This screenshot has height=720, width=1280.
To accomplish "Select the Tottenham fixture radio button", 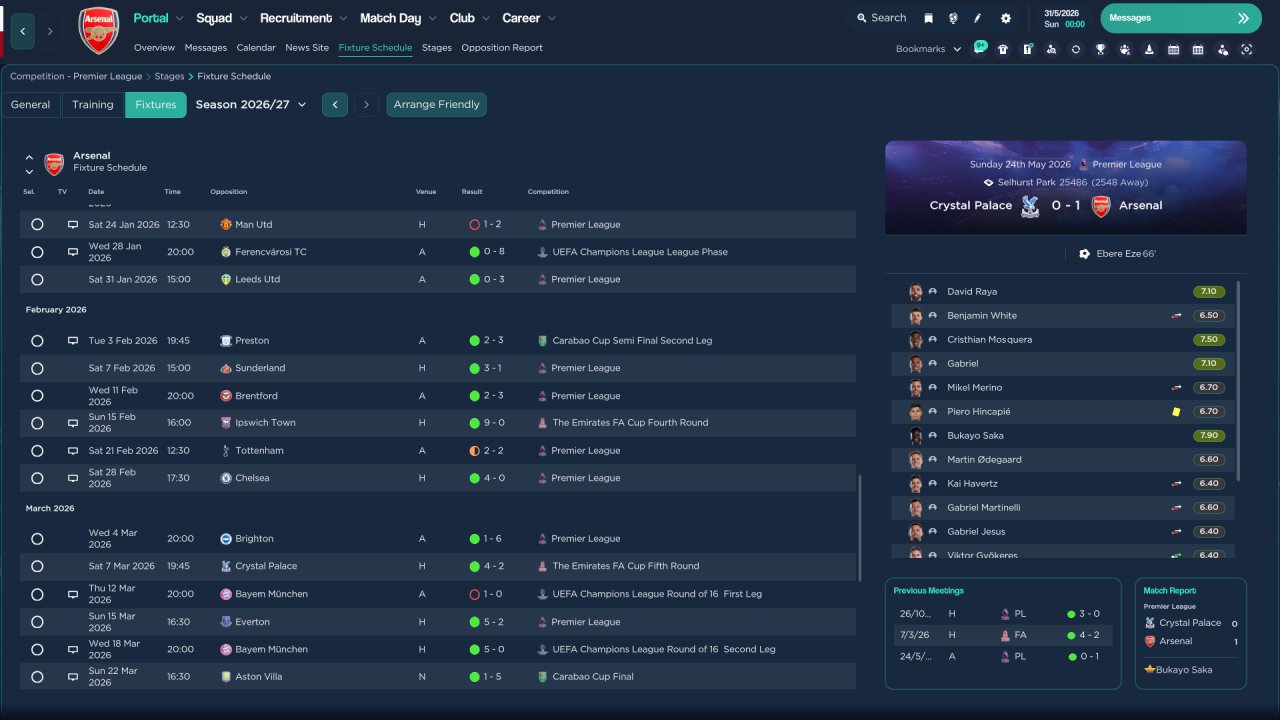I will coord(37,451).
